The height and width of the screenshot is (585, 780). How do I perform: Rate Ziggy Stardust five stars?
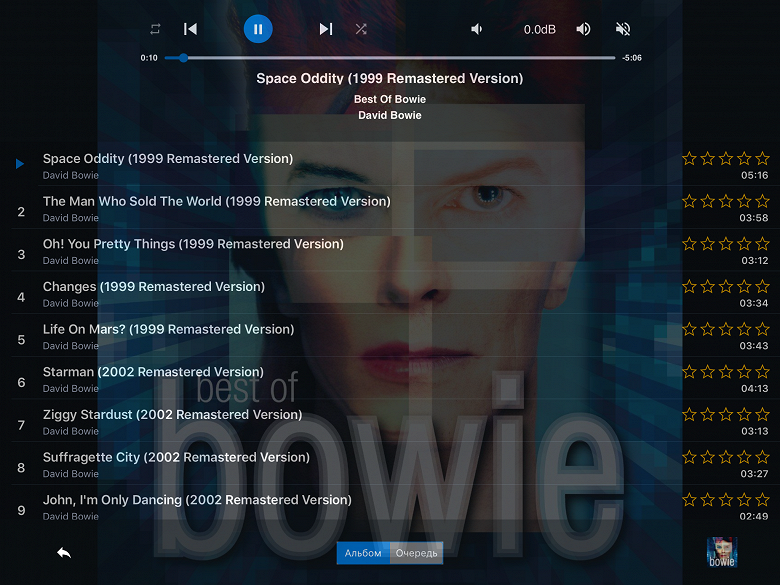[763, 415]
